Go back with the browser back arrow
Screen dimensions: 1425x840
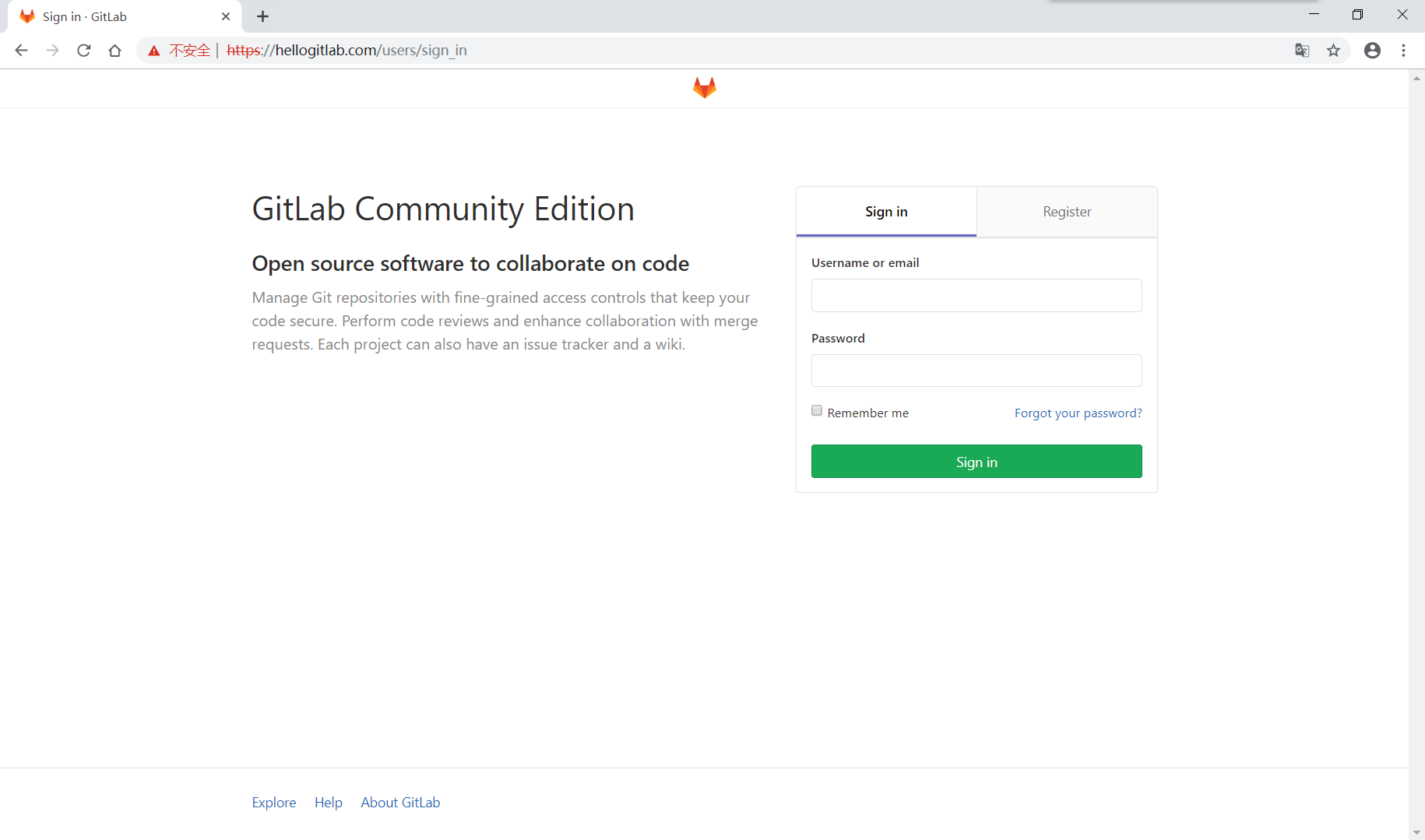[22, 51]
